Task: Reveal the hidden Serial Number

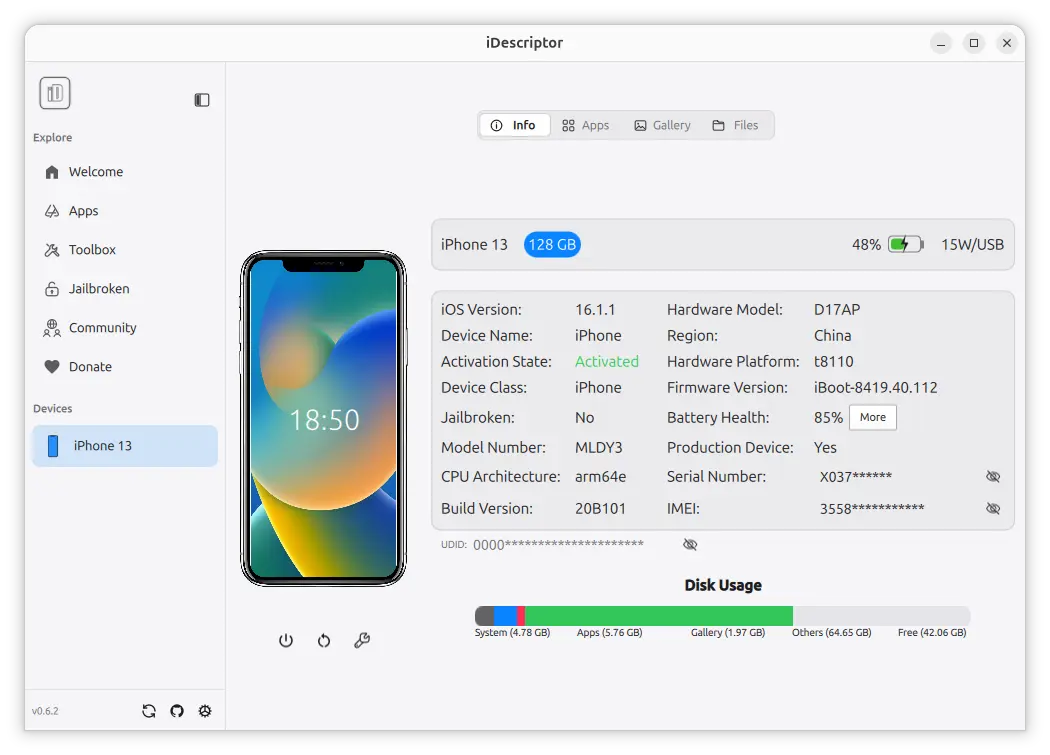Action: pos(993,476)
